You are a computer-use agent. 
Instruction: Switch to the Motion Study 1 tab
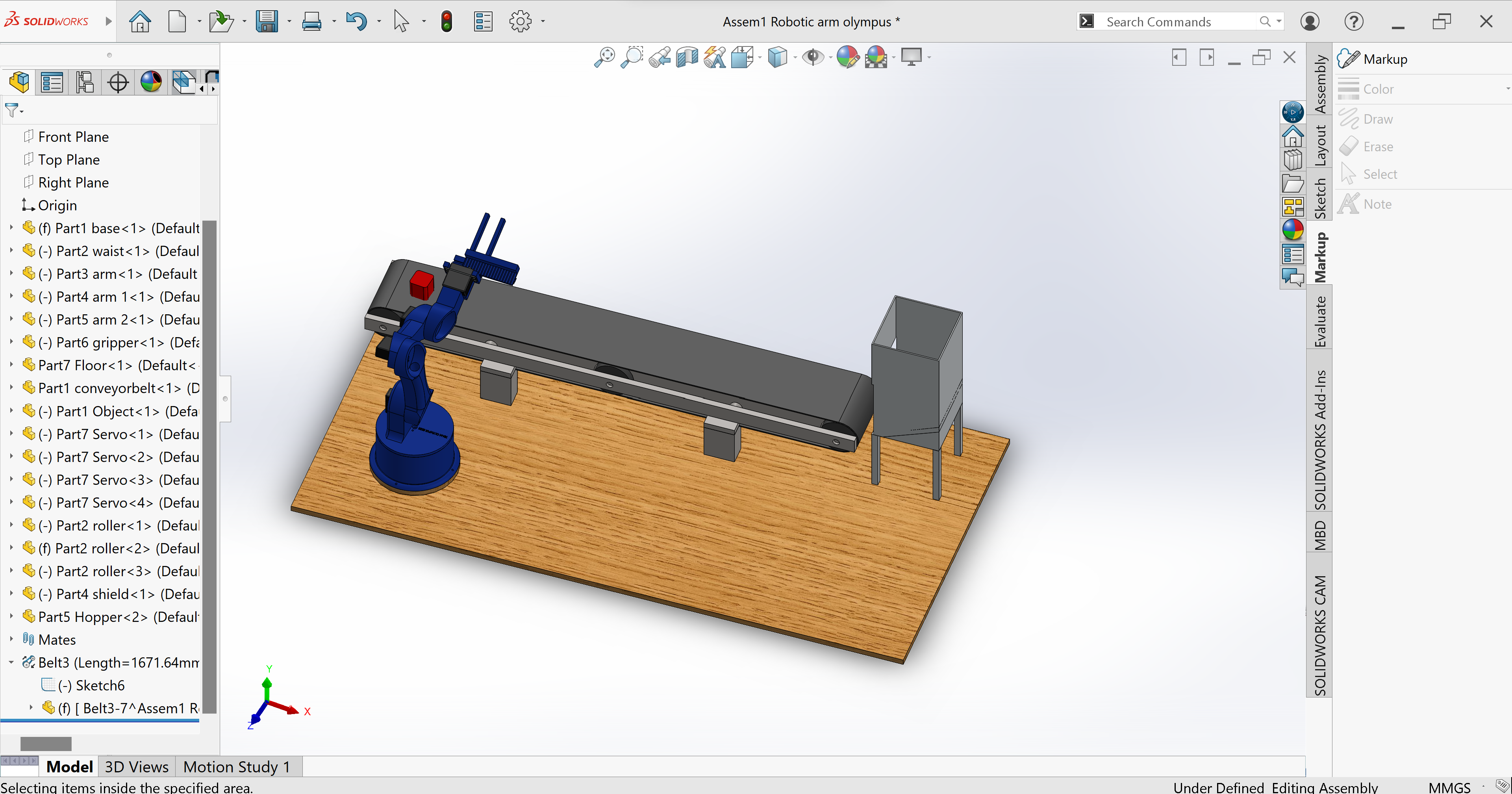pyautogui.click(x=237, y=766)
